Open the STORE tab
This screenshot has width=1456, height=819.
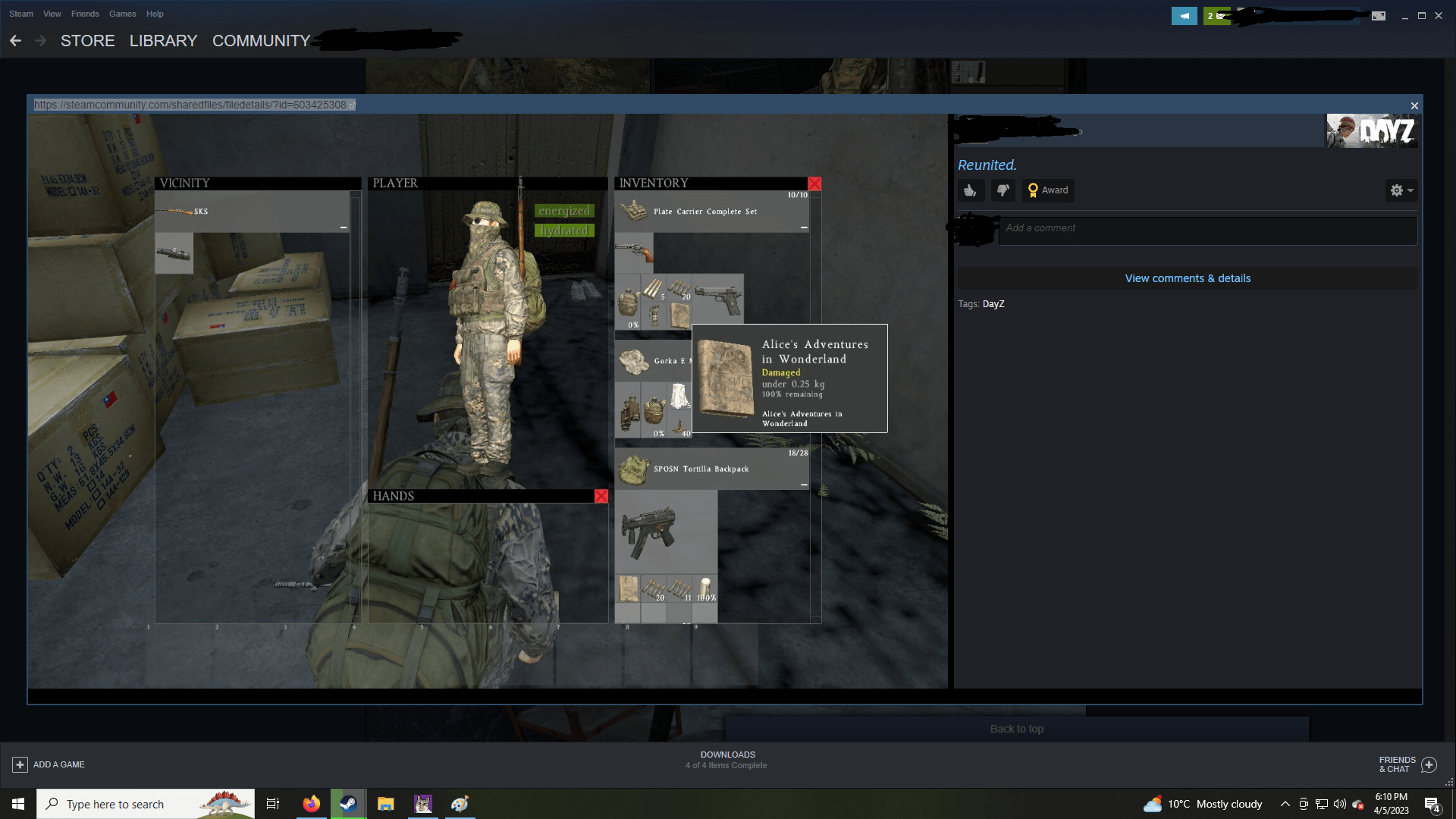[x=87, y=41]
